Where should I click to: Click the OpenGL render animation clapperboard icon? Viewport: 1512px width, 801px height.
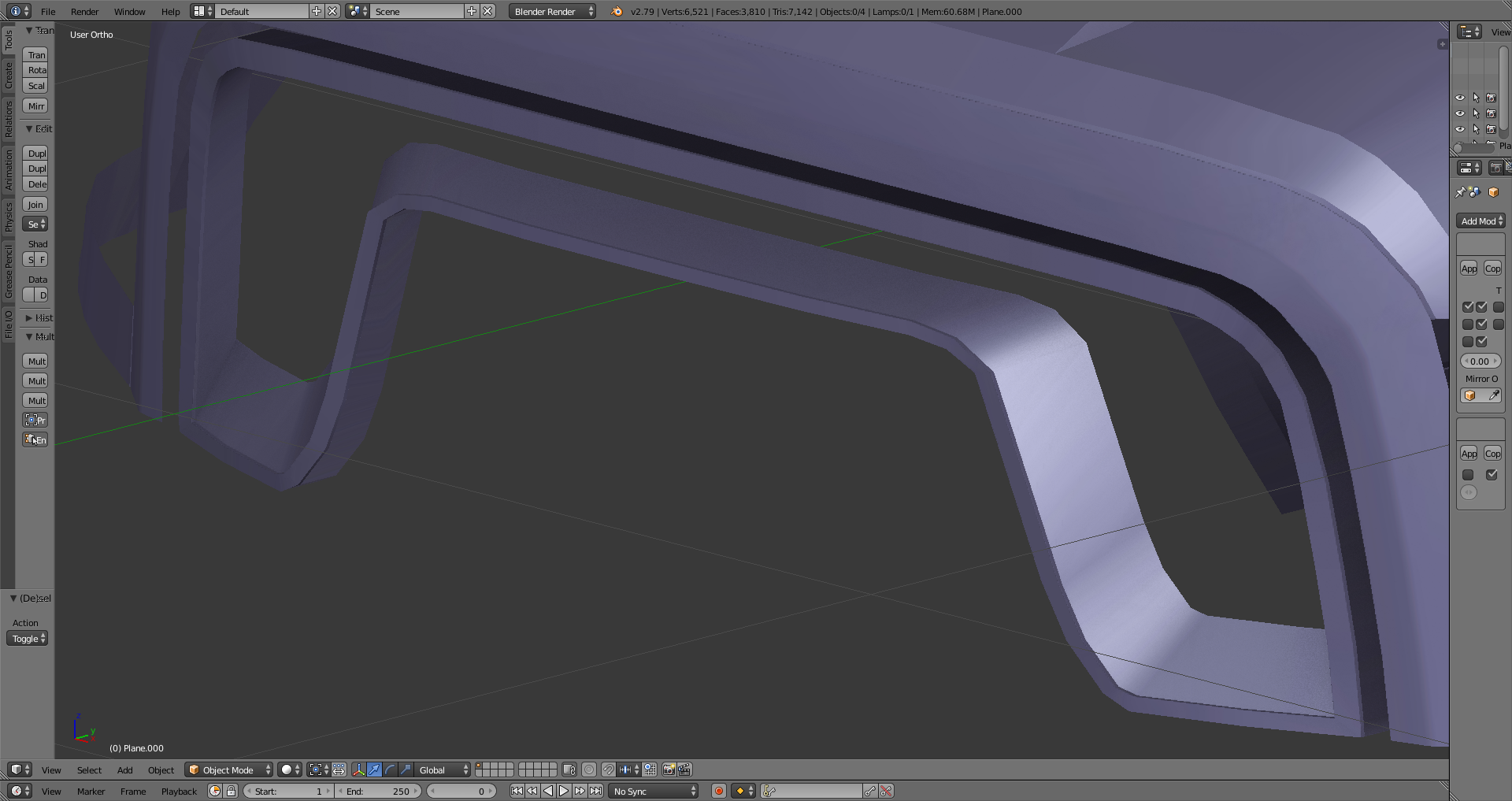click(x=684, y=769)
